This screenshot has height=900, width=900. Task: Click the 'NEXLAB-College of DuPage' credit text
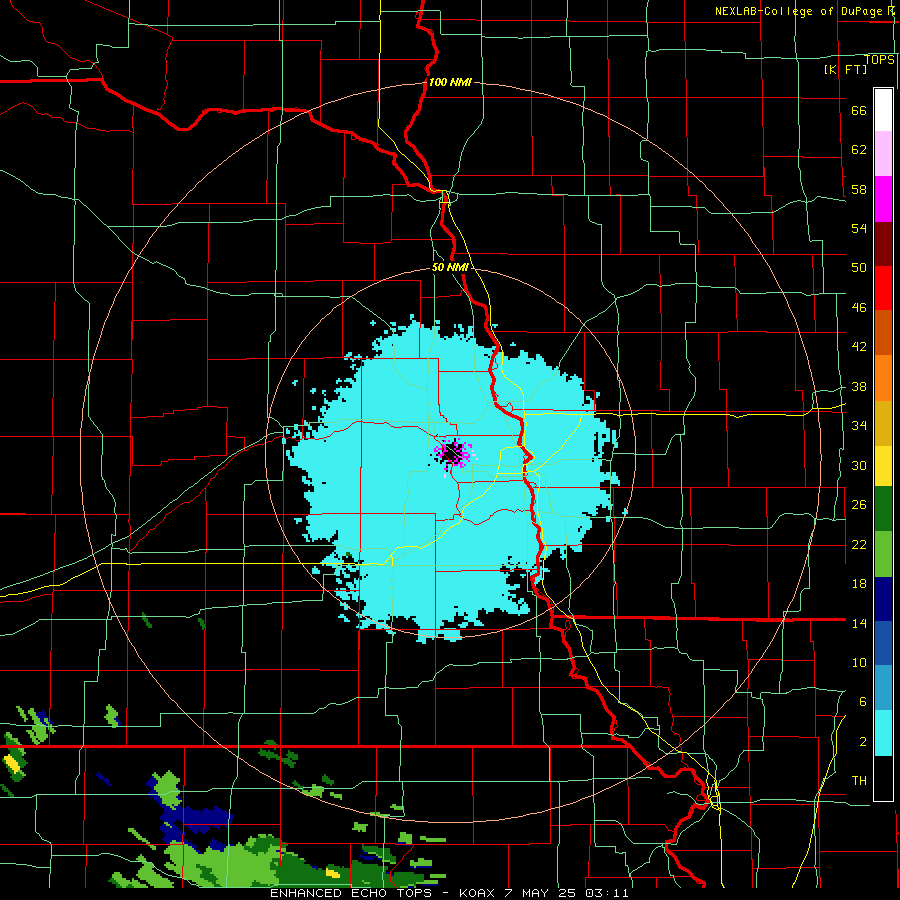point(798,11)
